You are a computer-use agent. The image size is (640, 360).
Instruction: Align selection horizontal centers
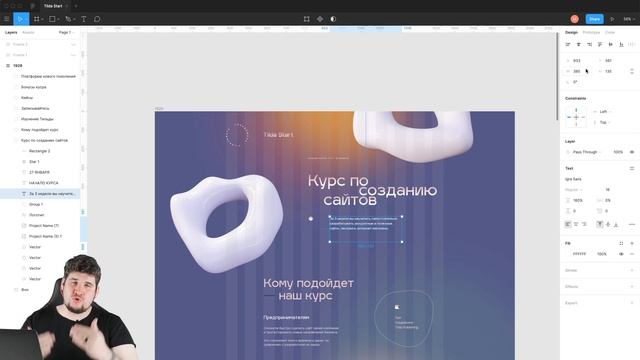tap(578, 44)
